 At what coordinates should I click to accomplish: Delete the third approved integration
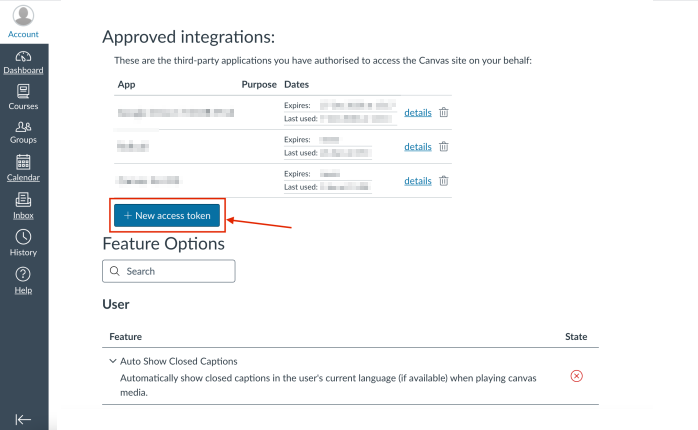point(444,181)
